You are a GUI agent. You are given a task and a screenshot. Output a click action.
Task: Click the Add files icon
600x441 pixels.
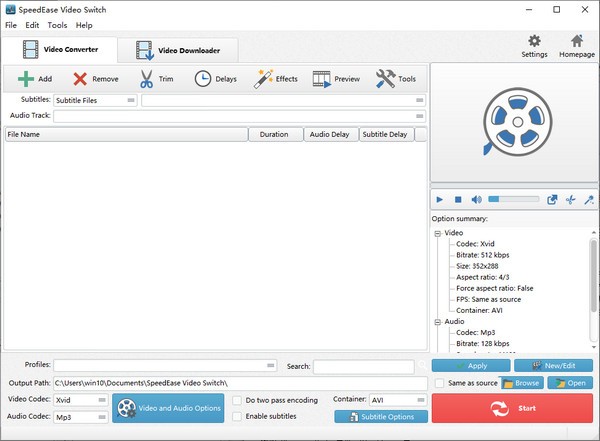(x=26, y=78)
